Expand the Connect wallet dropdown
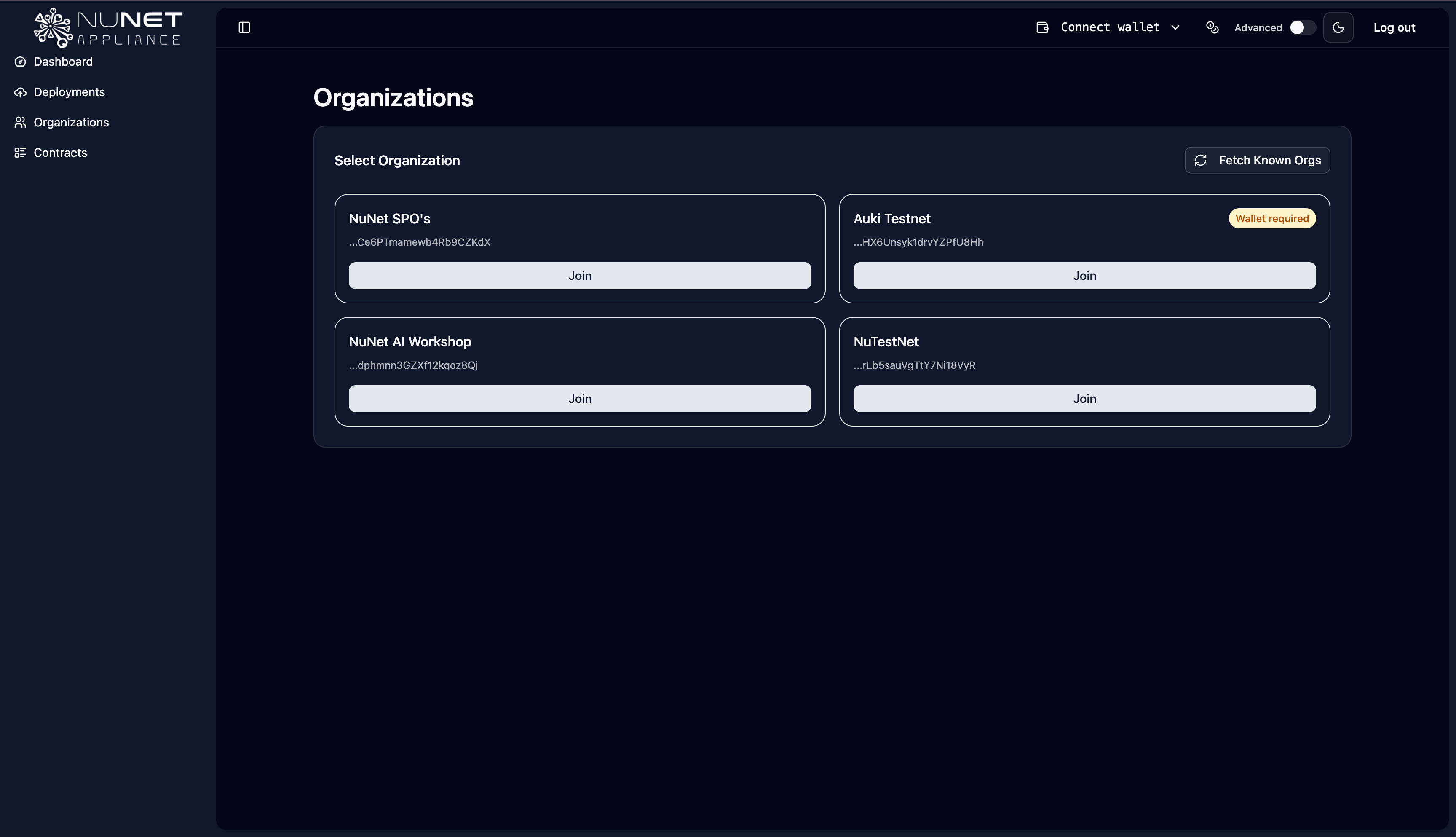The width and height of the screenshot is (1456, 837). click(1110, 27)
